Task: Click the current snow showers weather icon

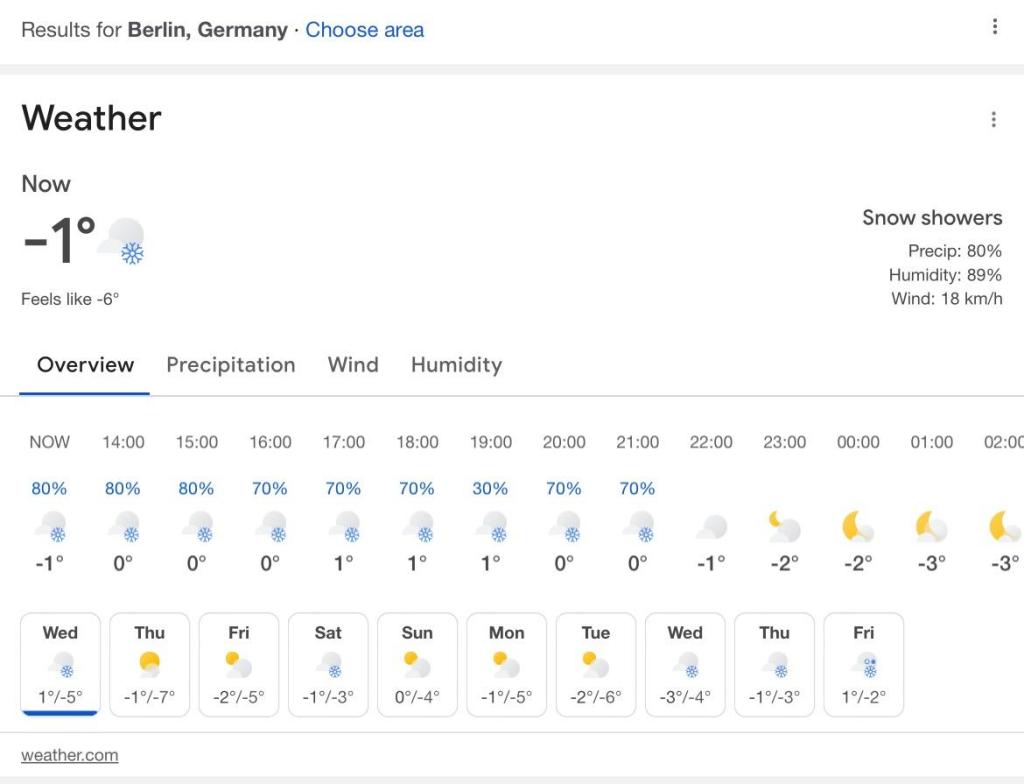Action: point(123,241)
